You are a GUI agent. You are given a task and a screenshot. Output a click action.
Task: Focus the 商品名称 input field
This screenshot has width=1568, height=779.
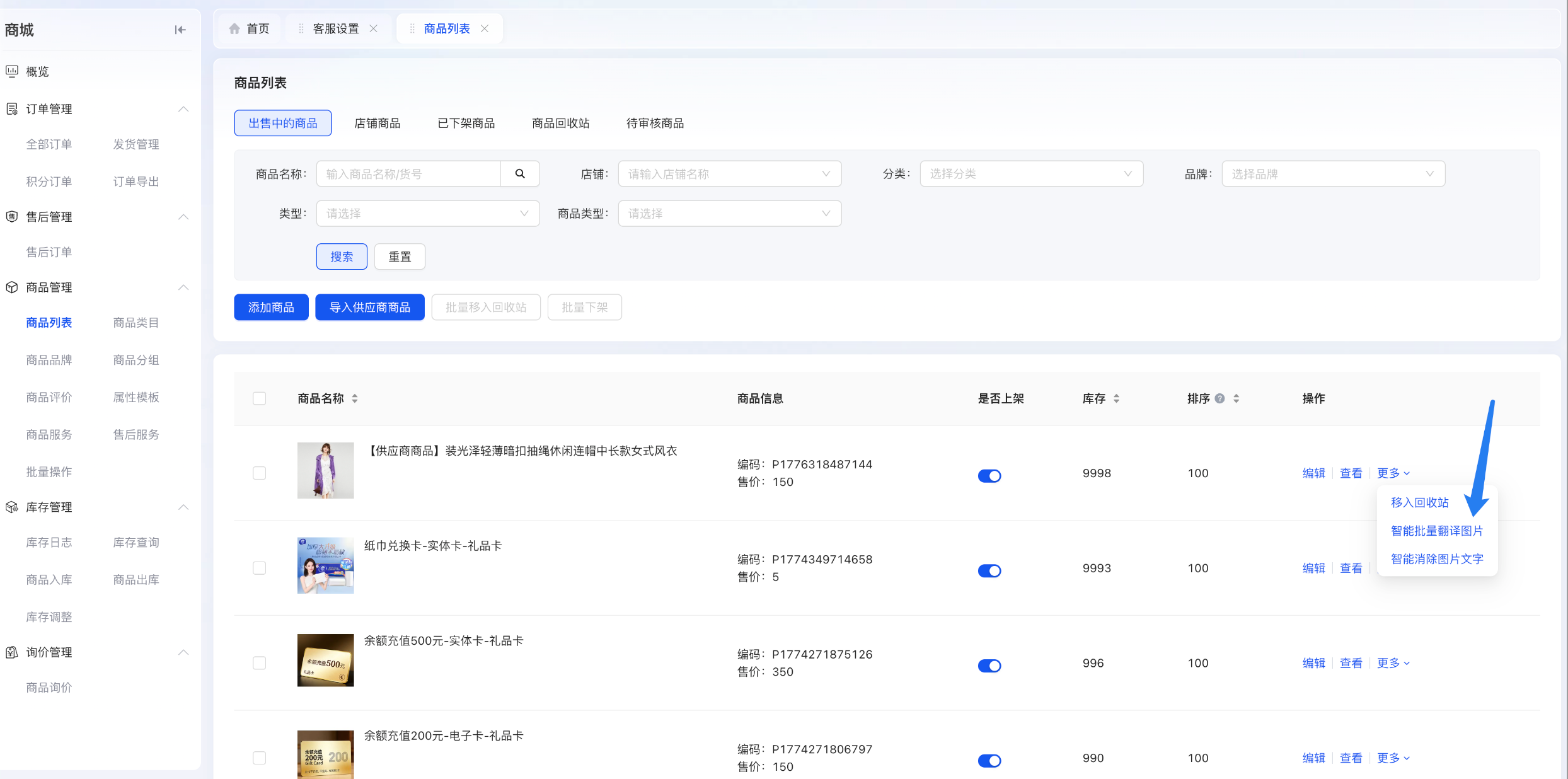tap(408, 174)
